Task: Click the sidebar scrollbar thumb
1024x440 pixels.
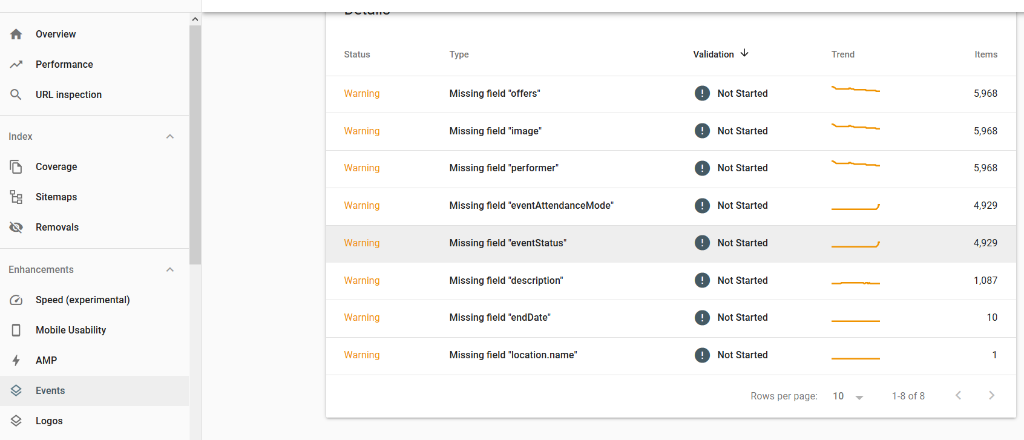Action: point(195,144)
